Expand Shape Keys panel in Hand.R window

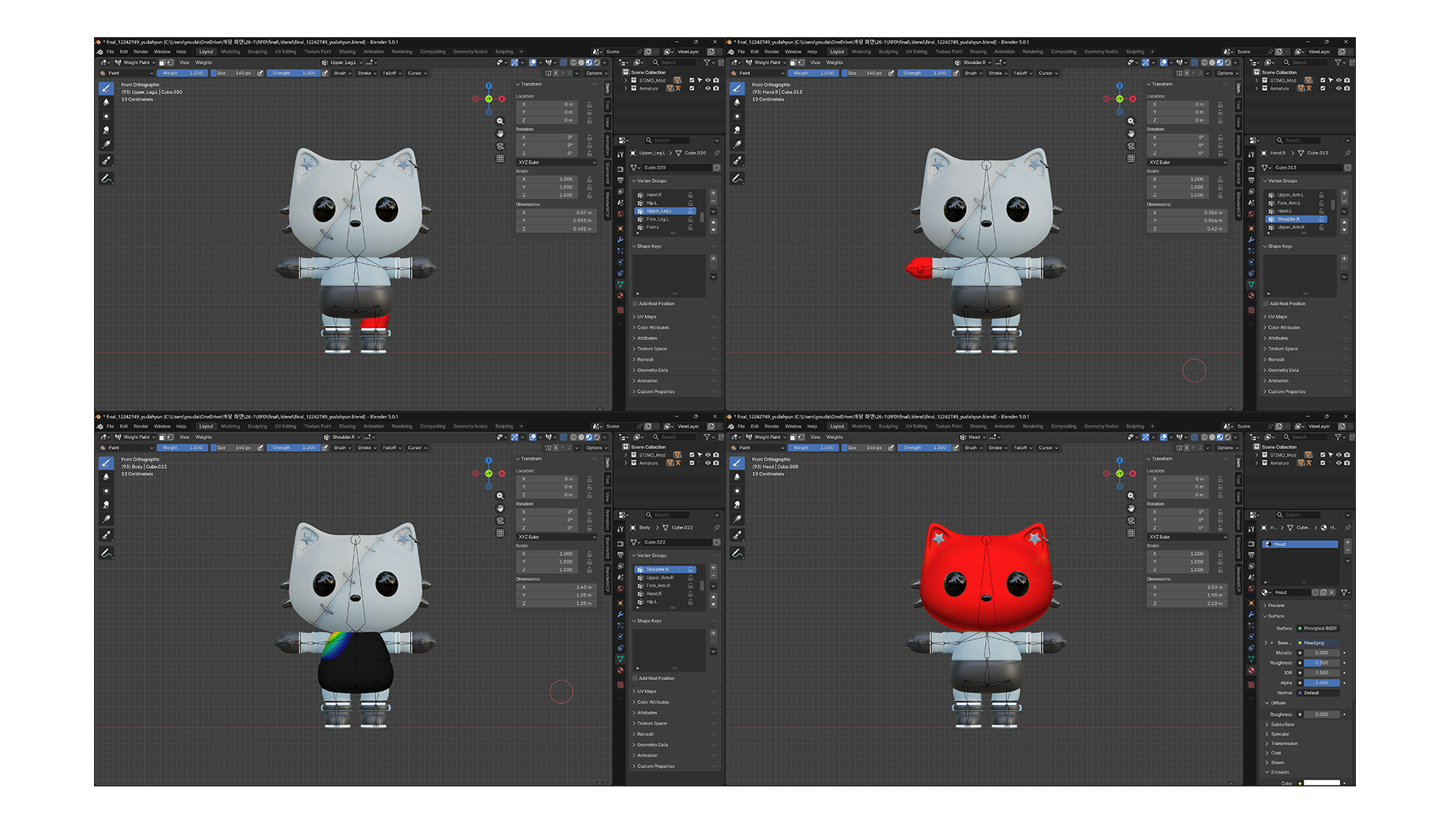(1279, 246)
